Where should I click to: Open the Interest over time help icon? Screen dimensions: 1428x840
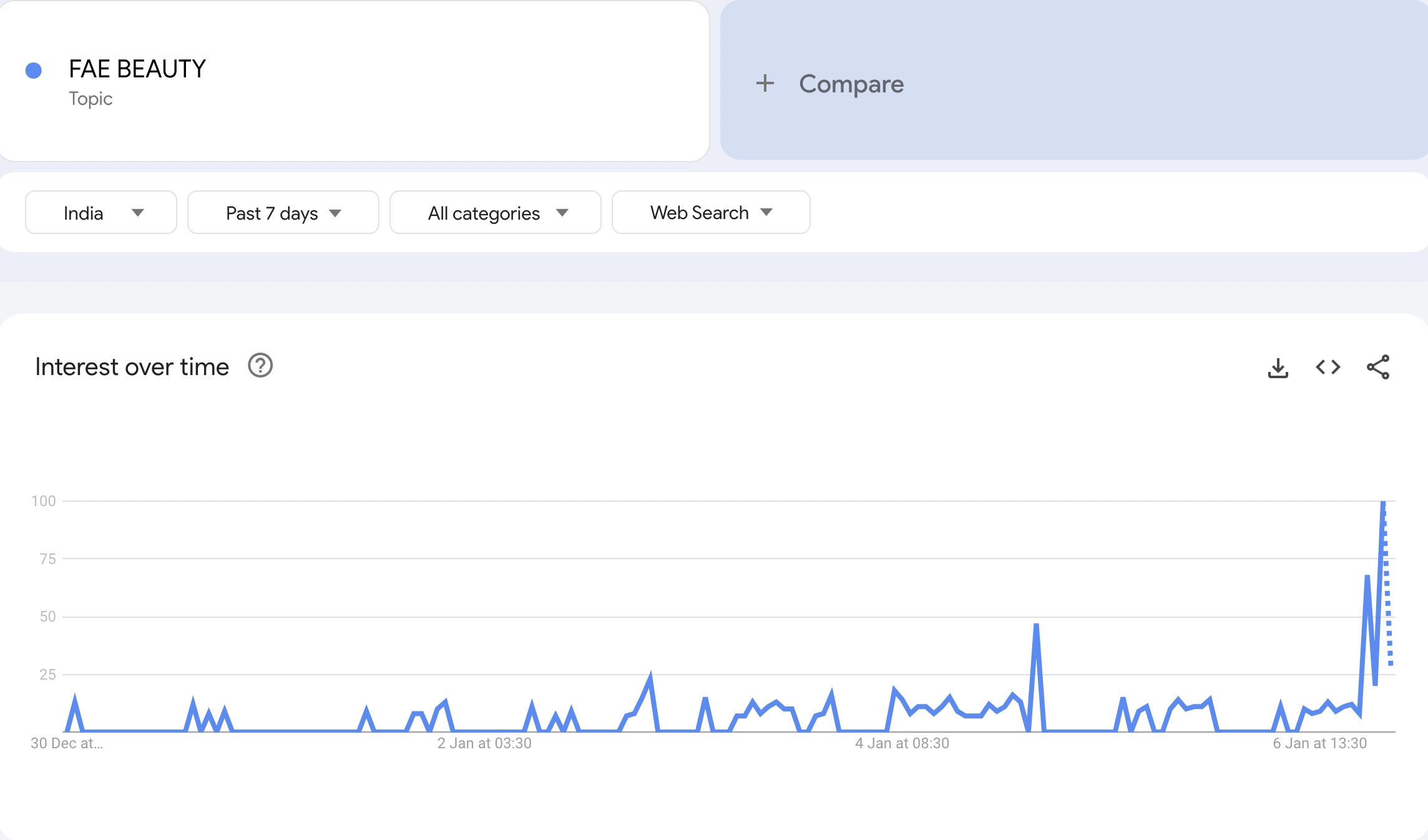pyautogui.click(x=260, y=366)
